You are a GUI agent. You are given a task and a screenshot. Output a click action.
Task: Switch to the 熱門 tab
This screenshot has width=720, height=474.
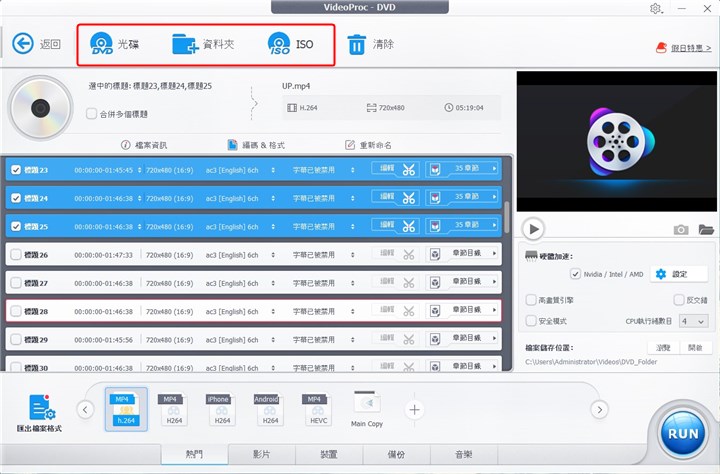[194, 454]
